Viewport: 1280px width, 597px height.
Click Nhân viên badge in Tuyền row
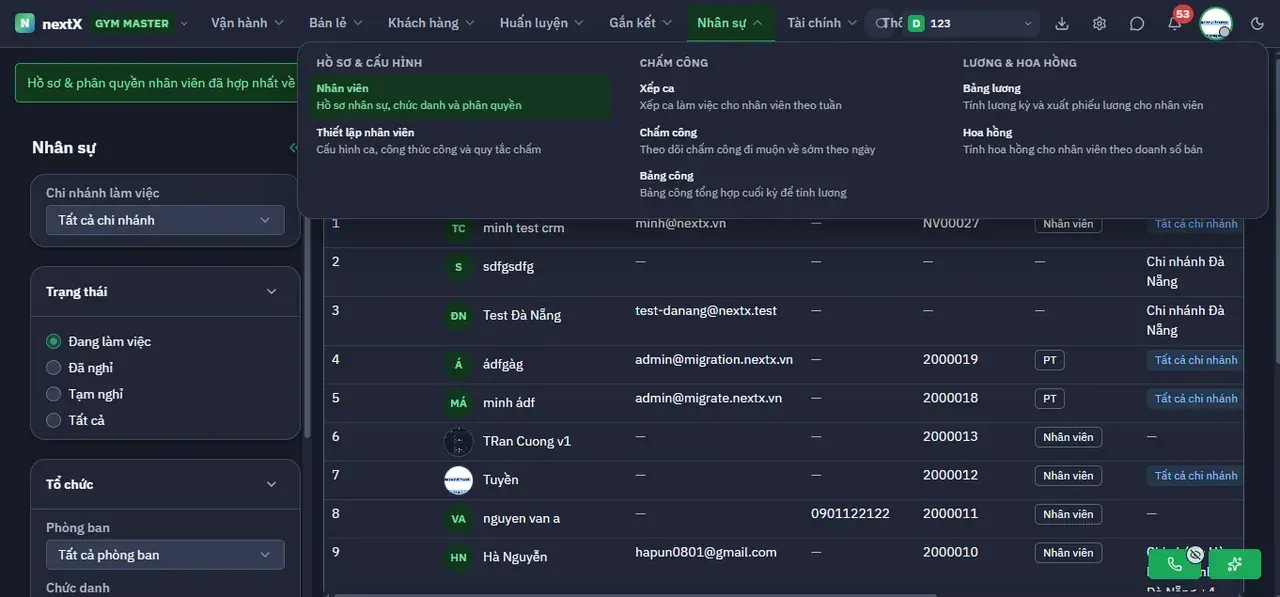tap(1068, 476)
